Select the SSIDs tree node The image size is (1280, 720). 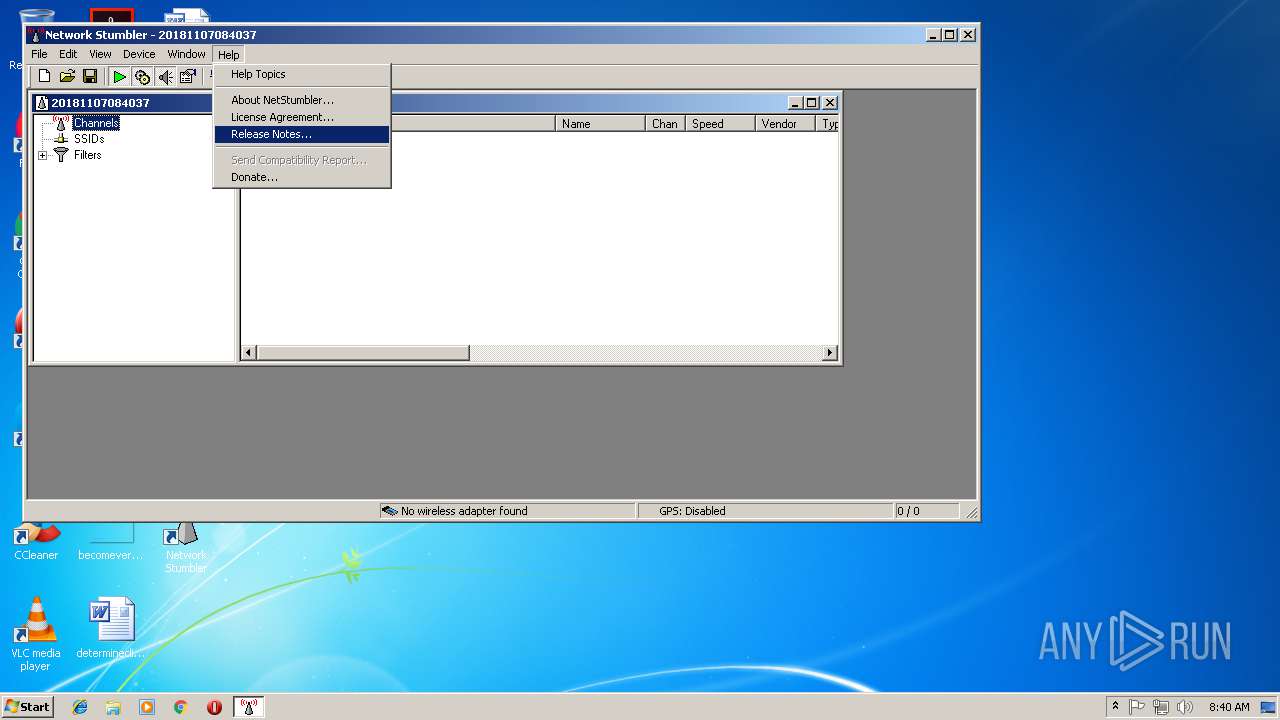coord(89,139)
